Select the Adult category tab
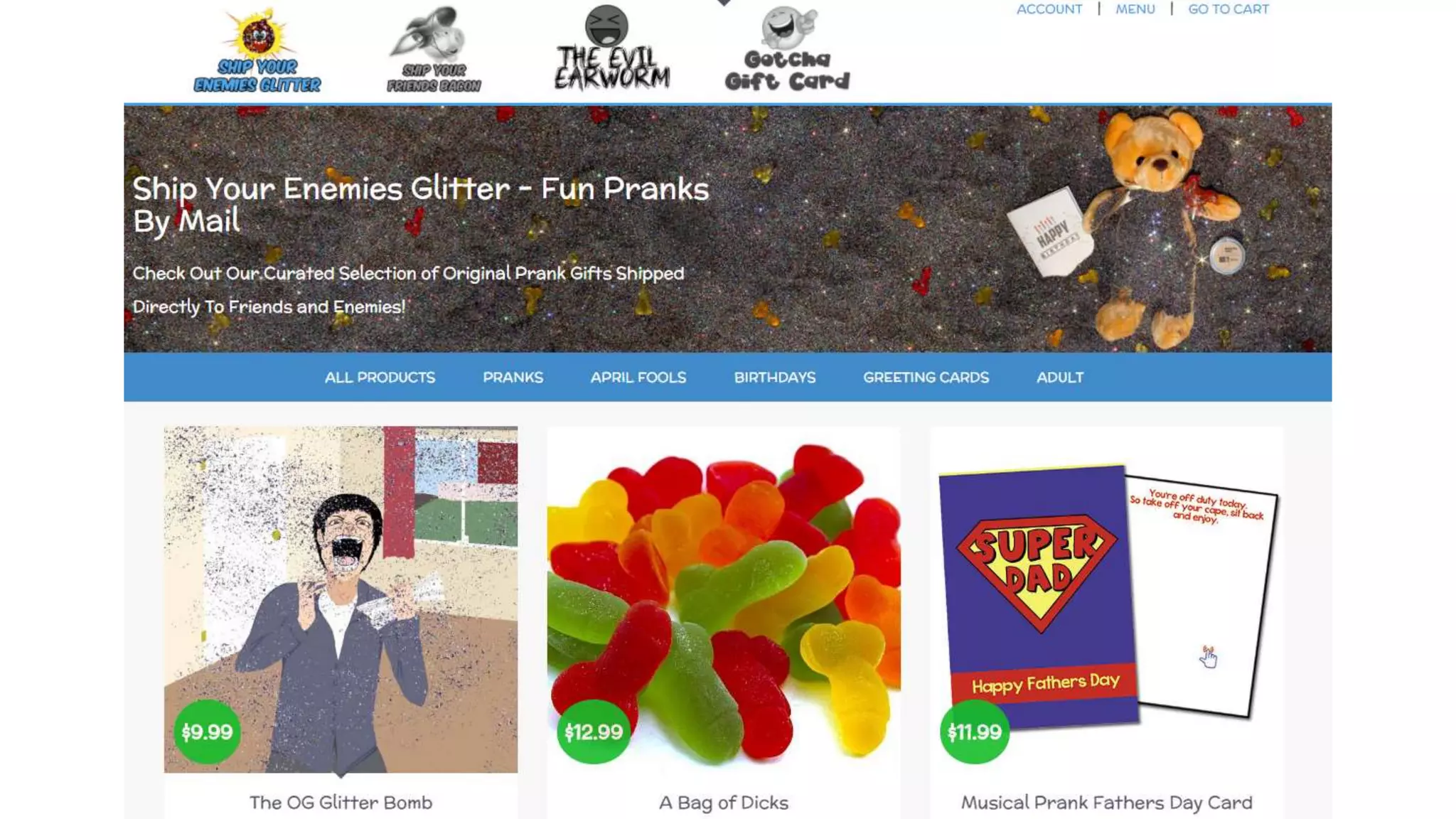This screenshot has width=1456, height=819. [1059, 378]
